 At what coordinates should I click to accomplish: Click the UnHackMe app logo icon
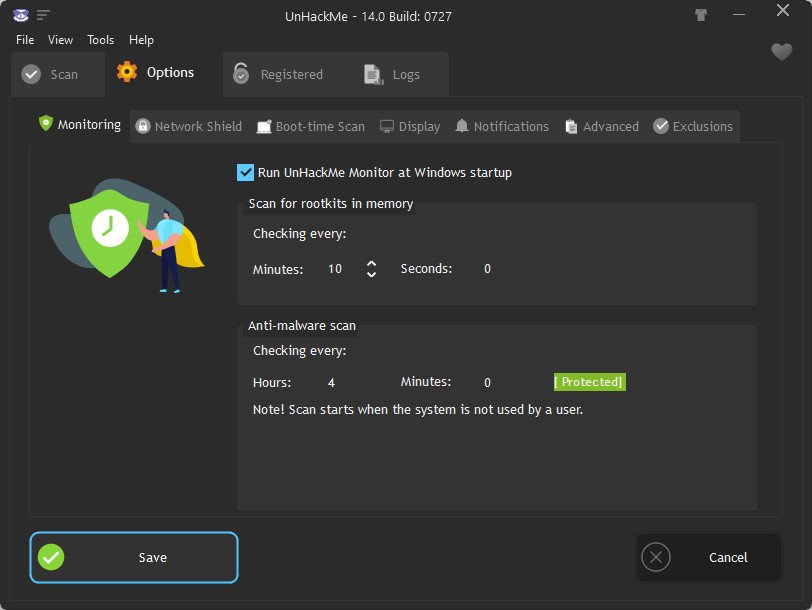point(21,16)
